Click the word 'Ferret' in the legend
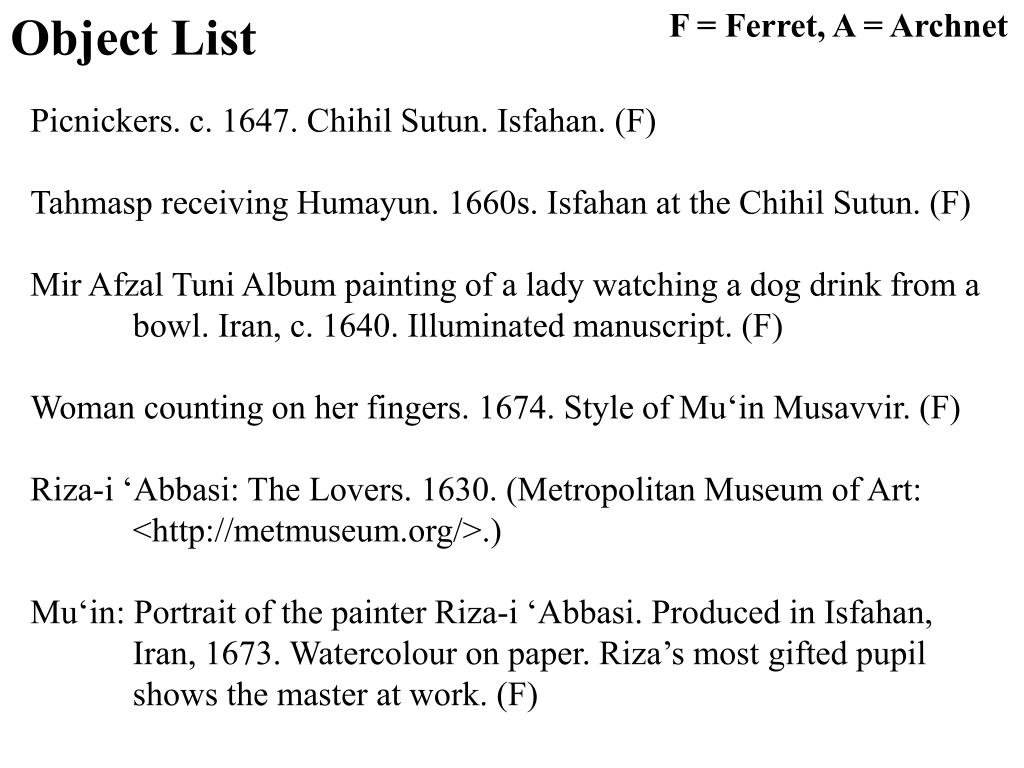Image resolution: width=1024 pixels, height=768 pixels. [773, 27]
